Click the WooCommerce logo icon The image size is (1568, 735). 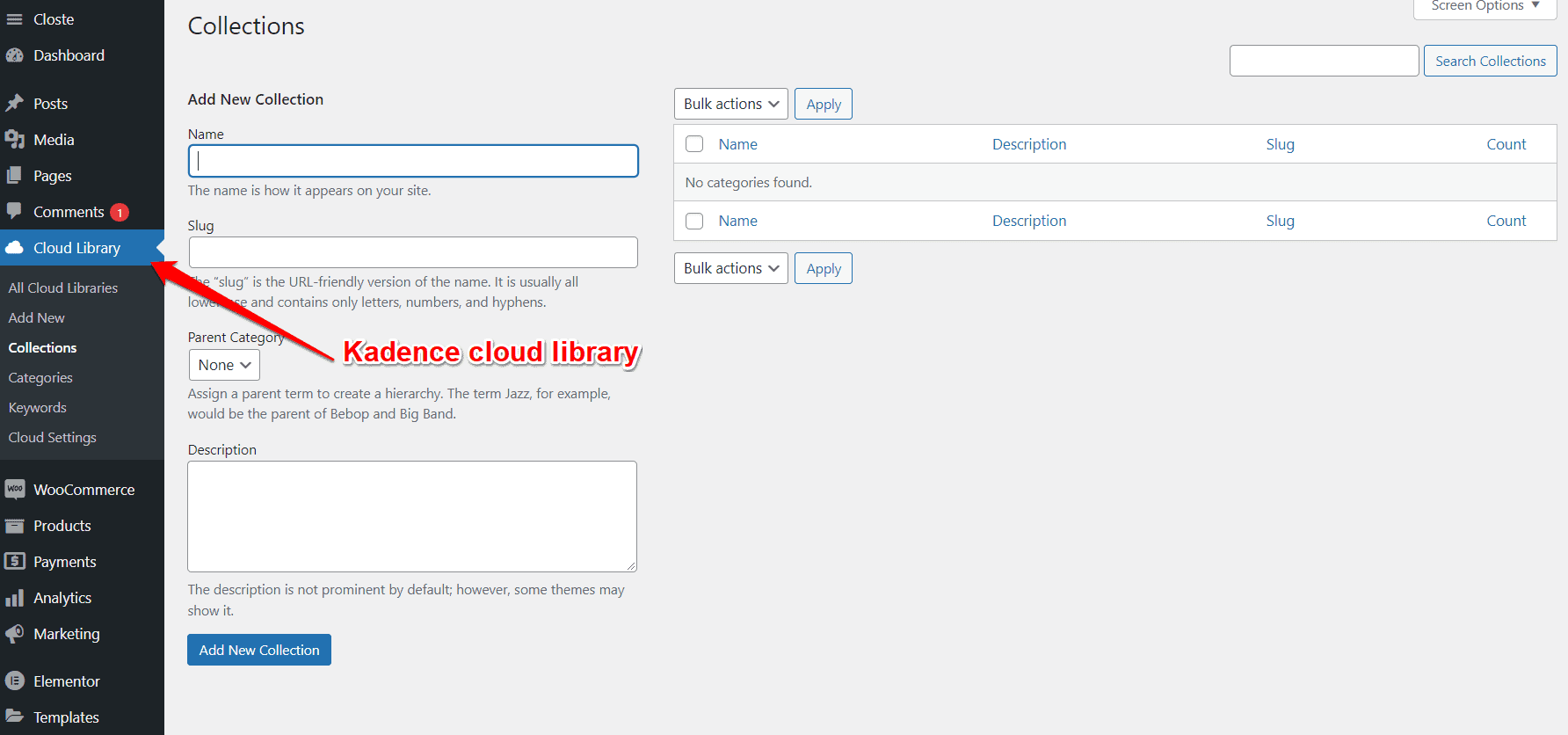(15, 490)
